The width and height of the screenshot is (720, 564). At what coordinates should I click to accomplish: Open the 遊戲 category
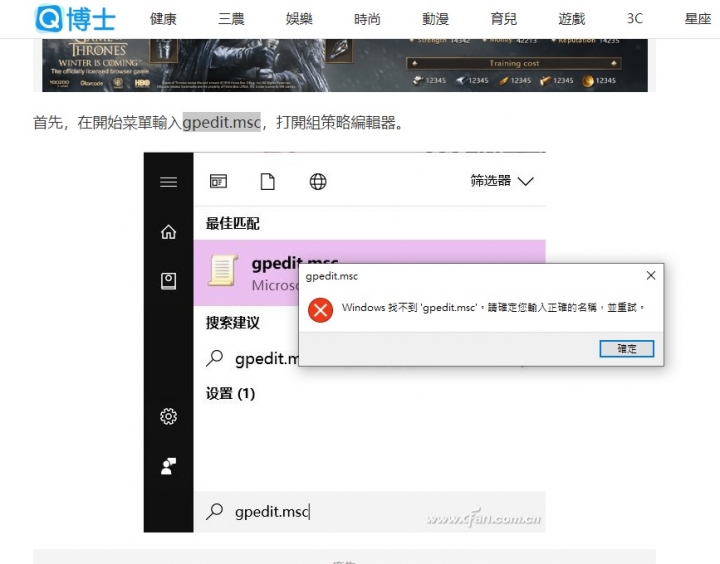click(572, 19)
